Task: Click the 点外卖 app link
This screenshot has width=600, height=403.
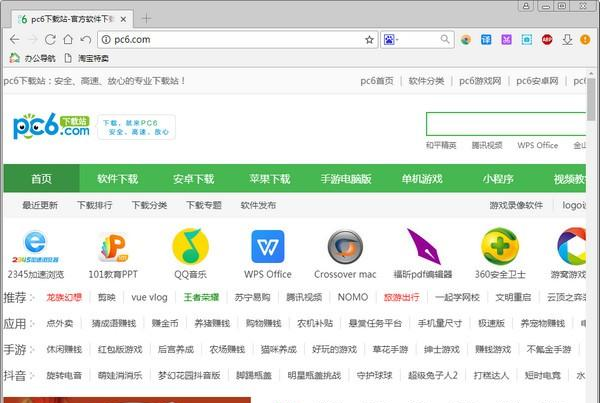Action: tap(59, 323)
